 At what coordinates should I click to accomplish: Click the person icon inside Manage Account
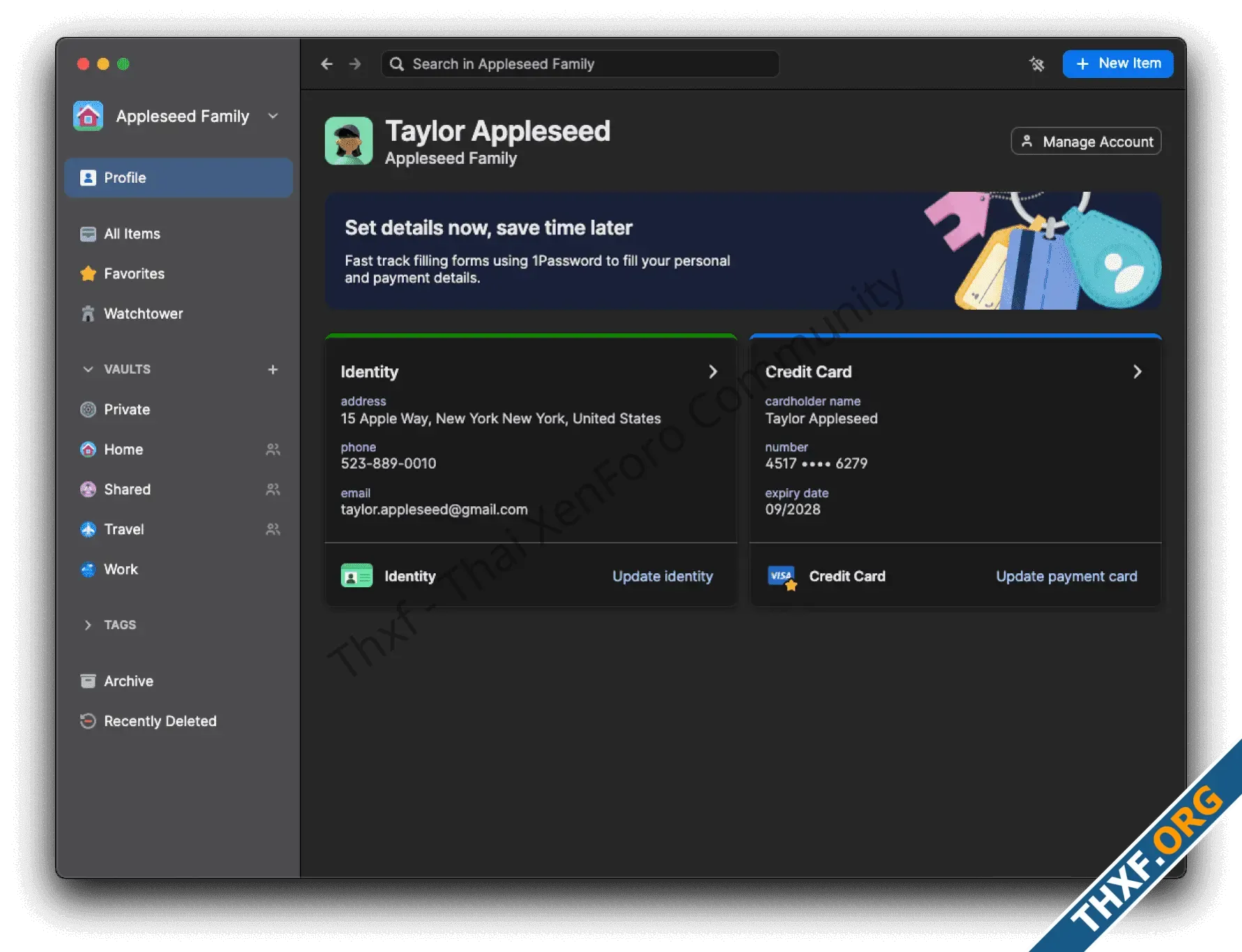[1027, 142]
